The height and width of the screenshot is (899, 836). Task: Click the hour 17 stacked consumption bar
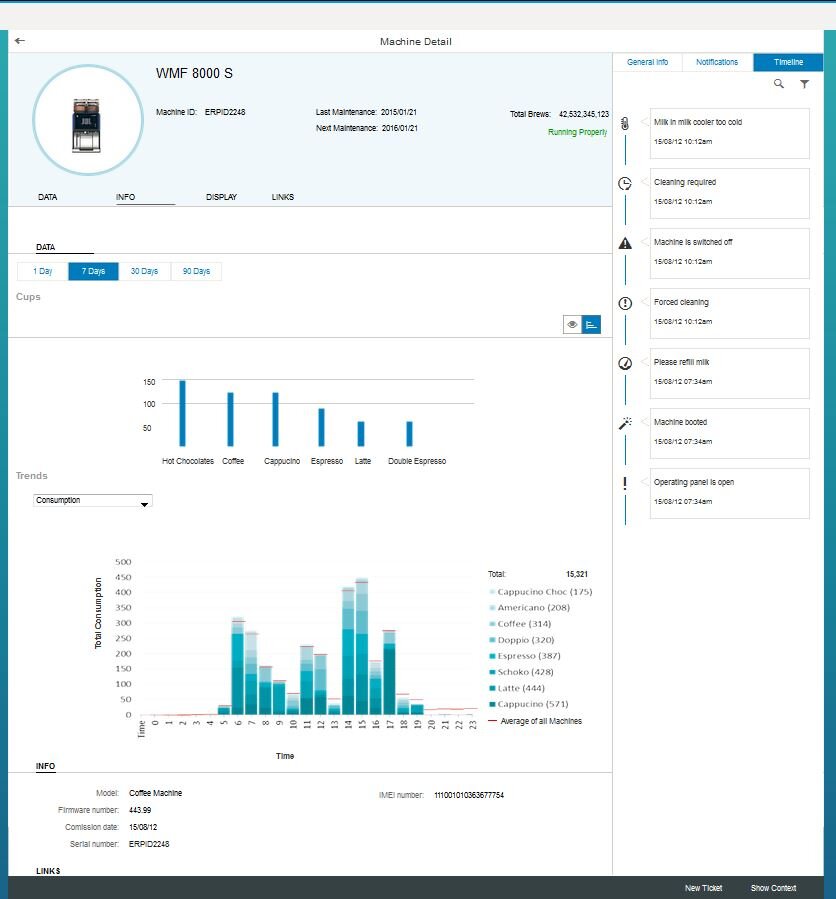[389, 673]
